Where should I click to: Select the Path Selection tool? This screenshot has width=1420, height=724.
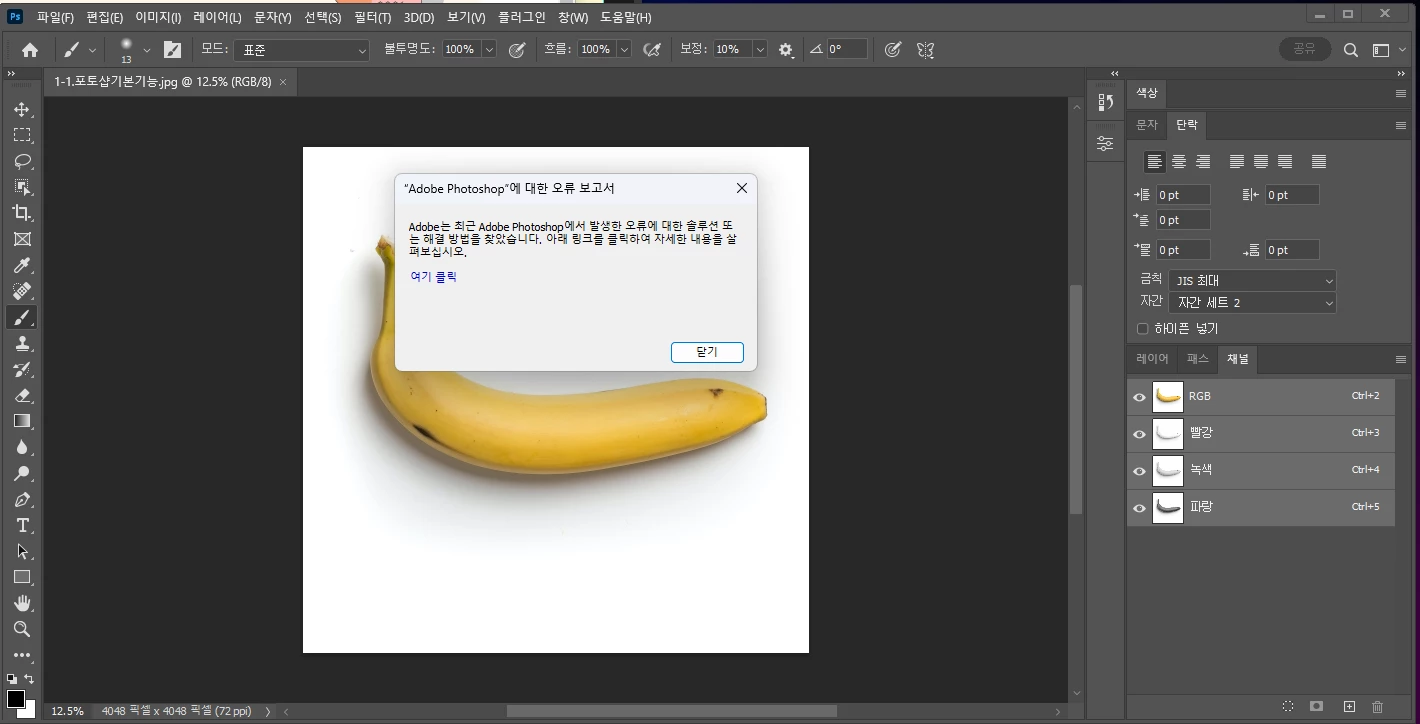[22, 551]
